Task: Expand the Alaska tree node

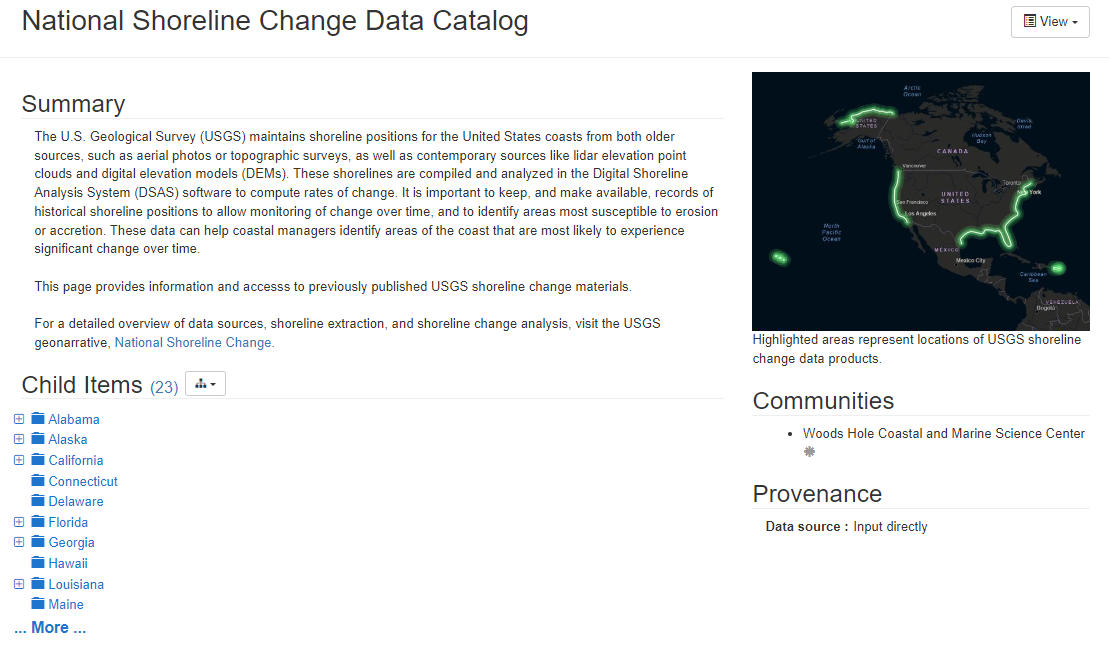Action: click(x=19, y=439)
